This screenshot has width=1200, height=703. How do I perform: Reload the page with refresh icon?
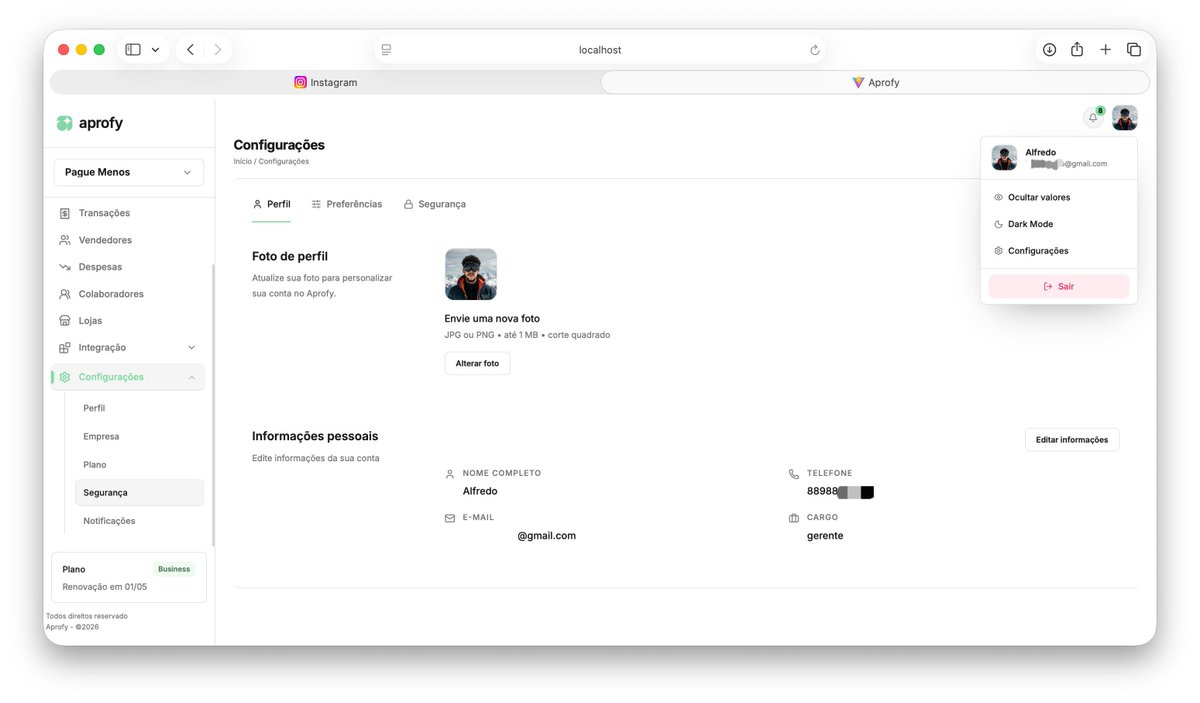[x=814, y=50]
